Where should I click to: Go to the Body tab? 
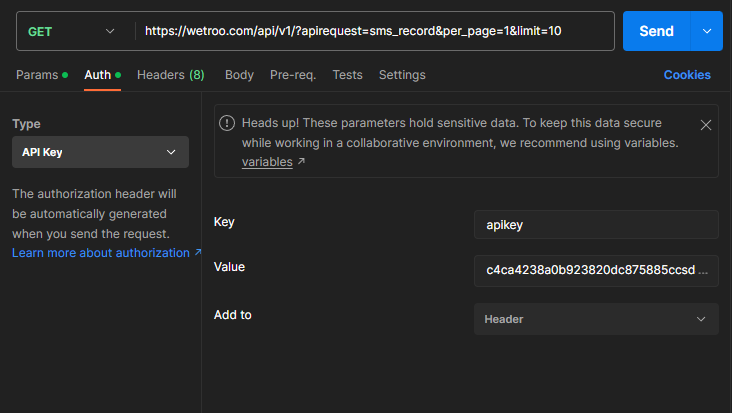point(239,75)
